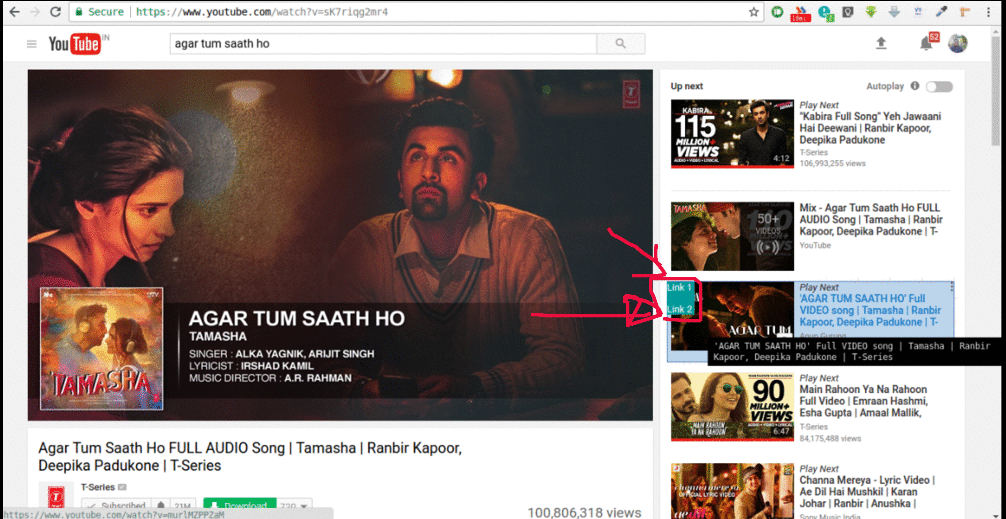This screenshot has width=1006, height=519.
Task: Toggle the channel notification bell beside Subscribed
Action: pyautogui.click(x=160, y=506)
